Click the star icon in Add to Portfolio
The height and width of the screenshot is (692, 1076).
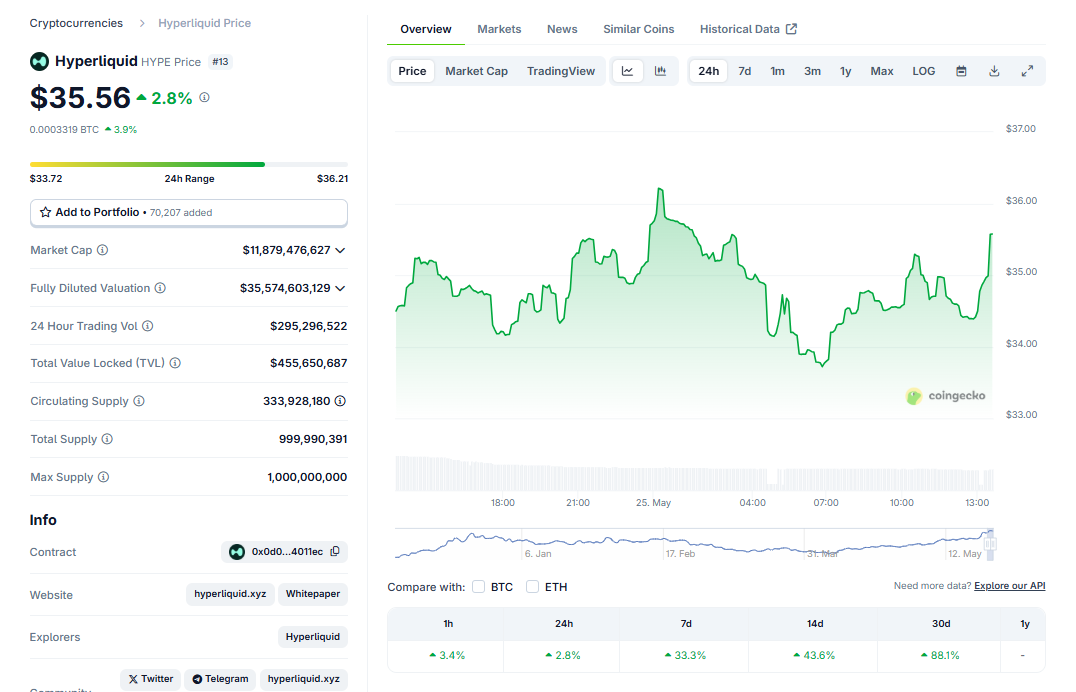(x=45, y=212)
